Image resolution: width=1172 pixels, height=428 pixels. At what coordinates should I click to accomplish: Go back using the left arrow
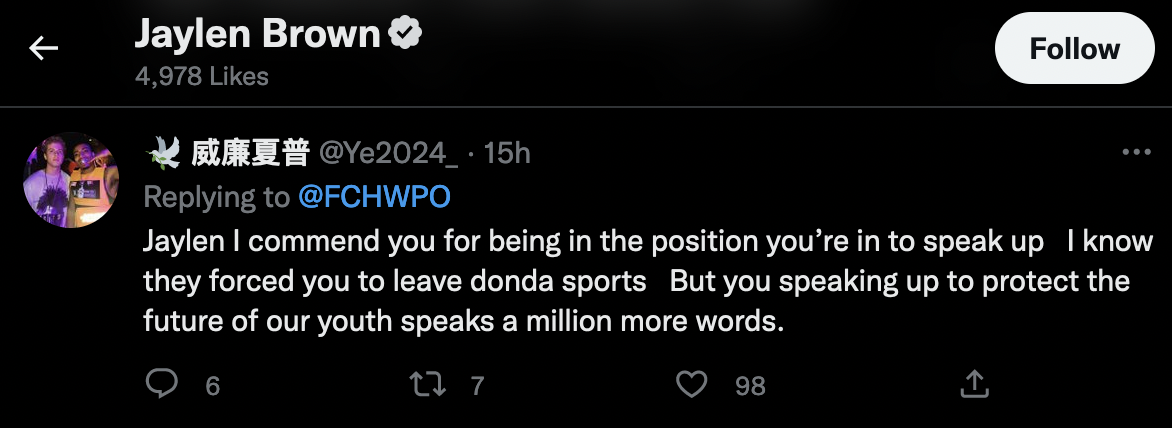point(44,48)
